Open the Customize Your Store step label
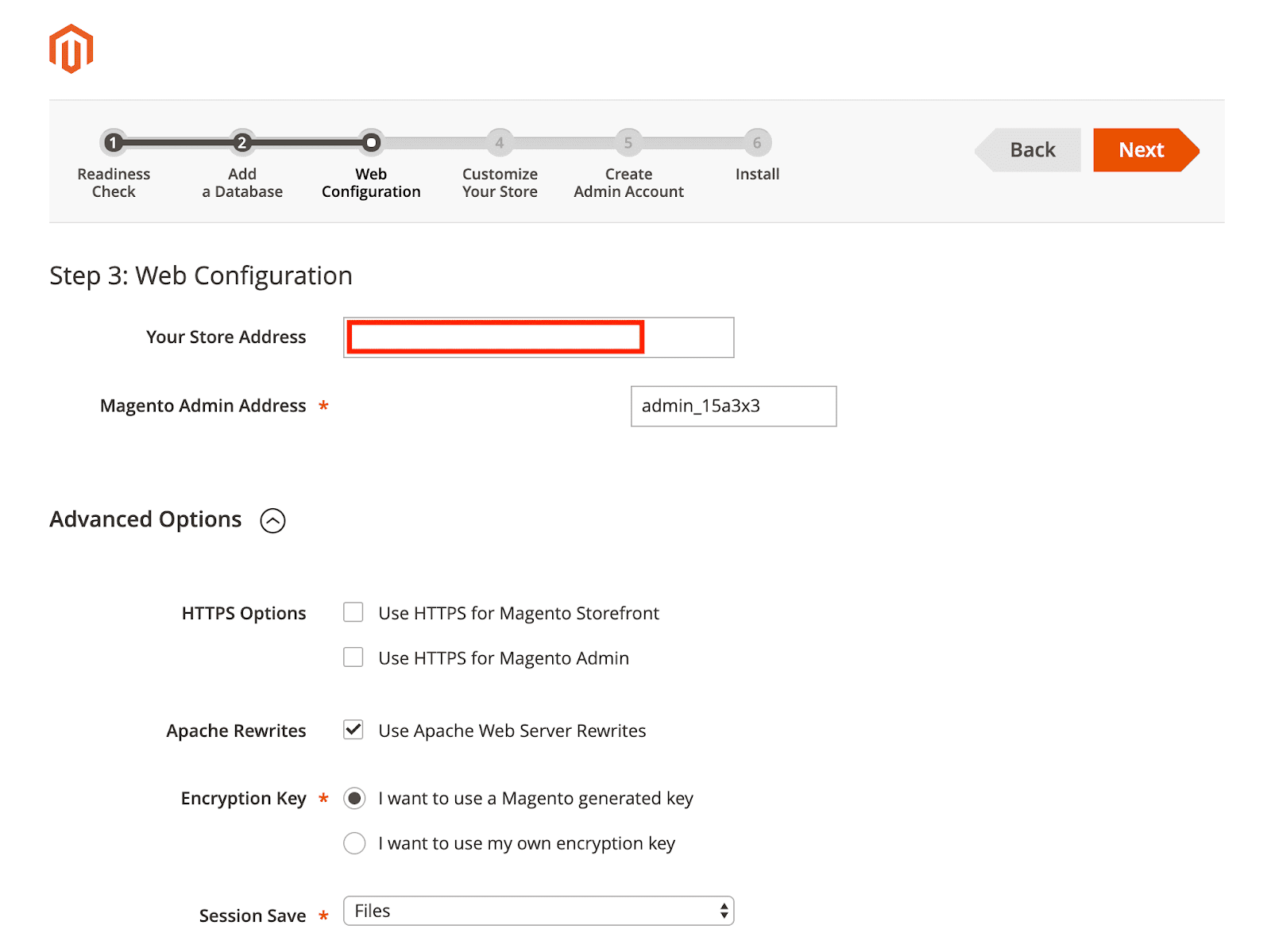The height and width of the screenshot is (952, 1271). click(500, 183)
